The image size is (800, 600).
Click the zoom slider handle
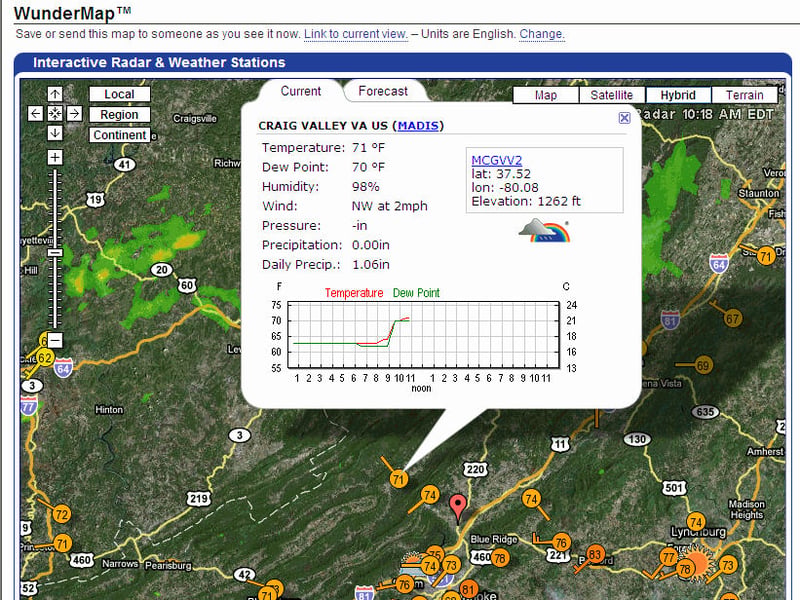click(x=55, y=253)
